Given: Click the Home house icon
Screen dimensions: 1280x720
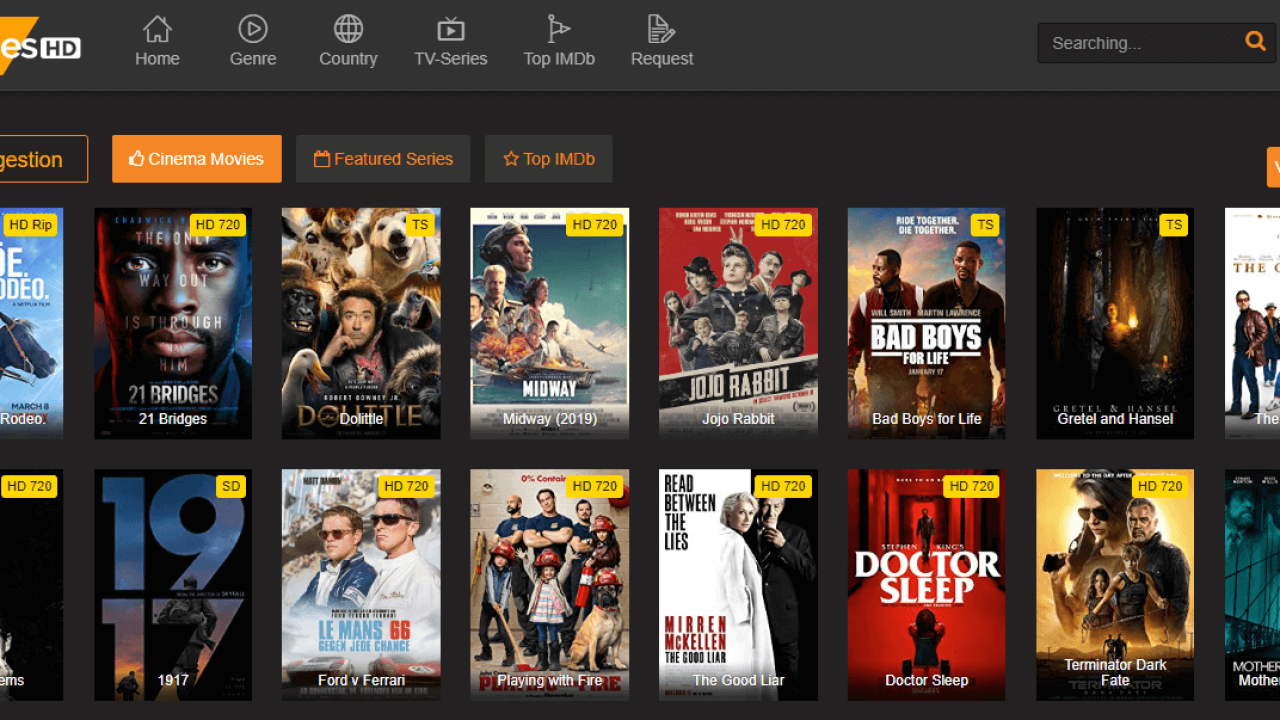Looking at the screenshot, I should pyautogui.click(x=157, y=29).
